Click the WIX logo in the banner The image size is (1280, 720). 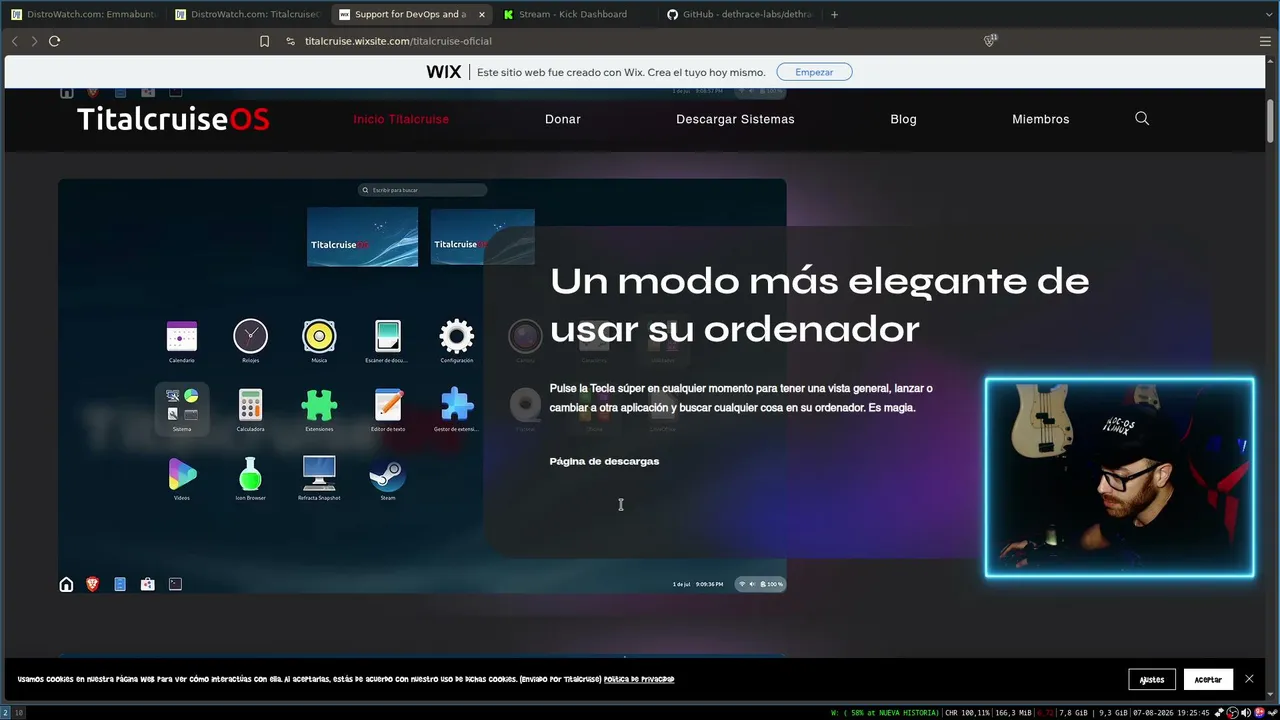pyautogui.click(x=444, y=72)
